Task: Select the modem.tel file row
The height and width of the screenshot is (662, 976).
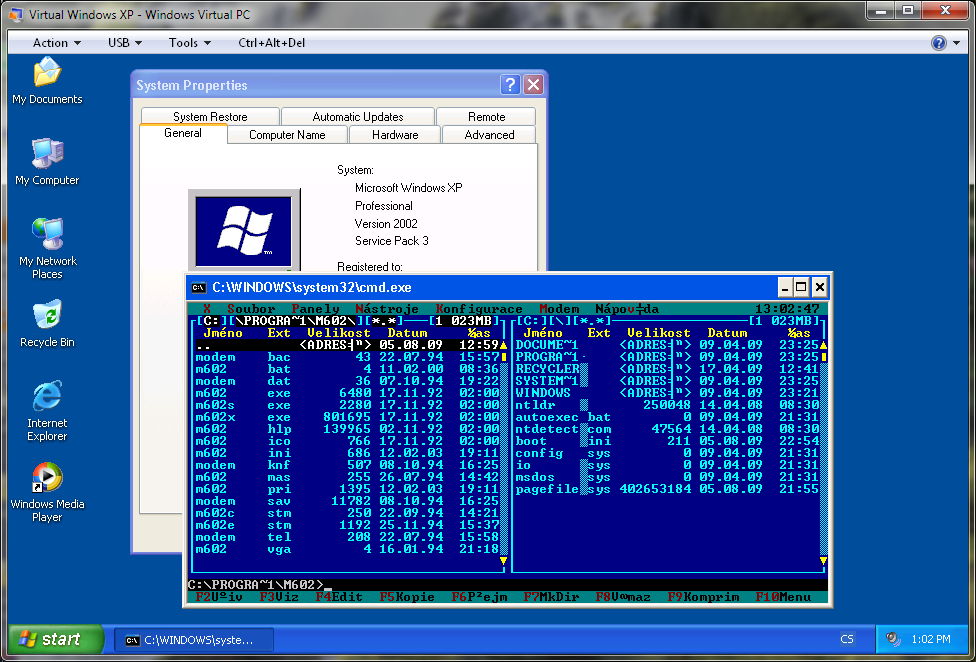Action: click(347, 538)
